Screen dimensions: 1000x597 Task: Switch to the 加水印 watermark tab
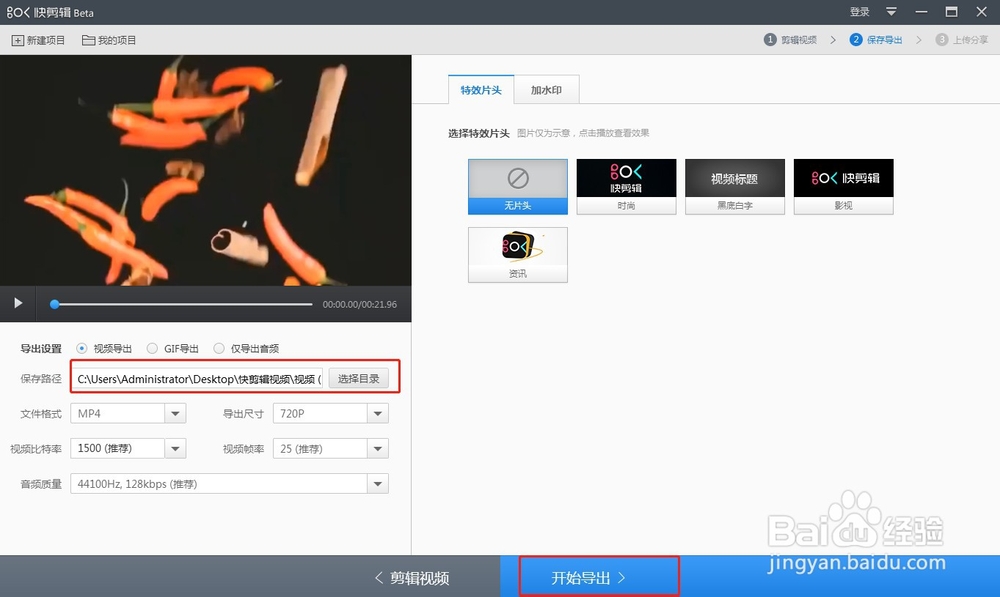548,89
